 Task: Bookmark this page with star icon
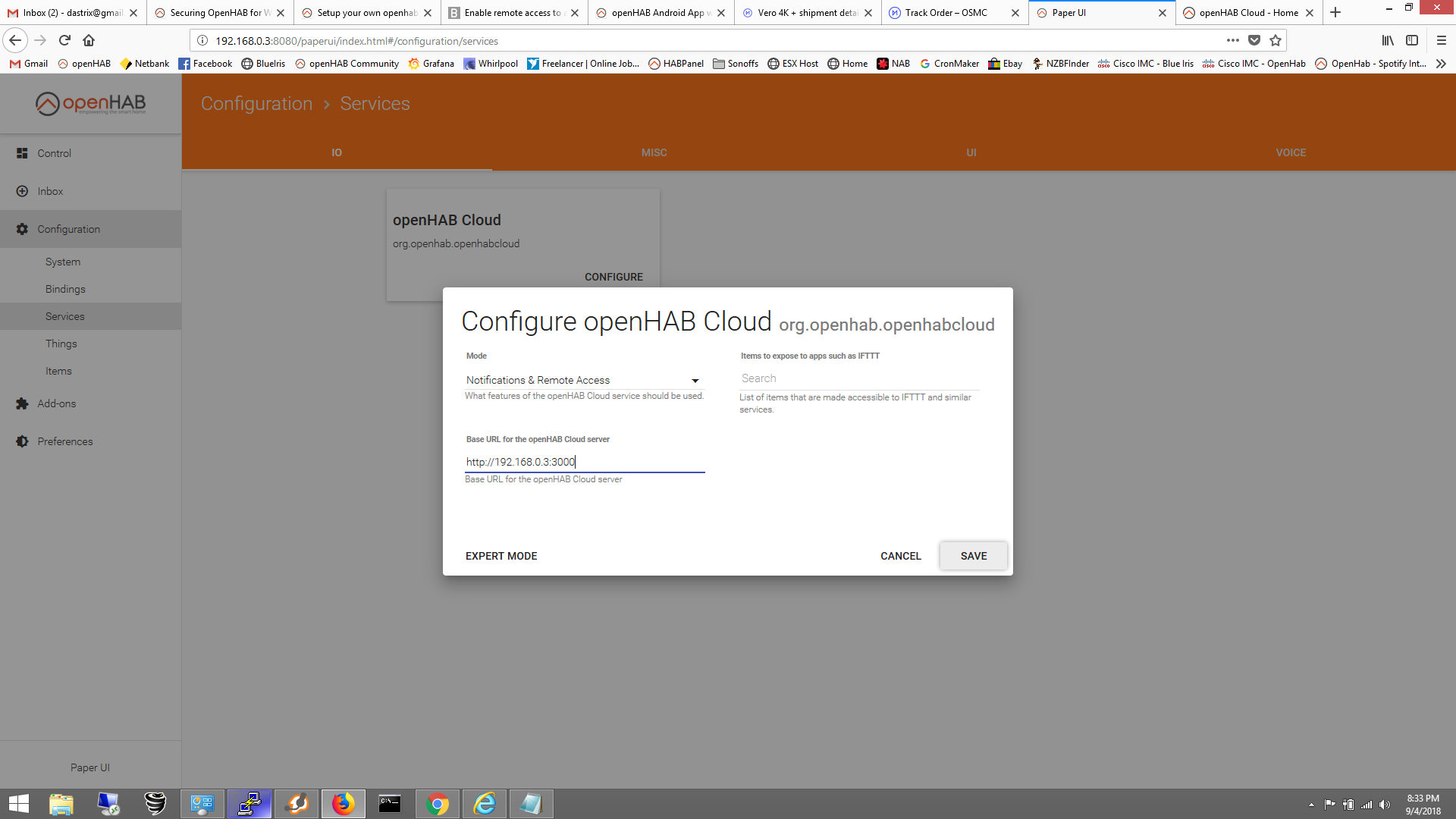point(1276,40)
